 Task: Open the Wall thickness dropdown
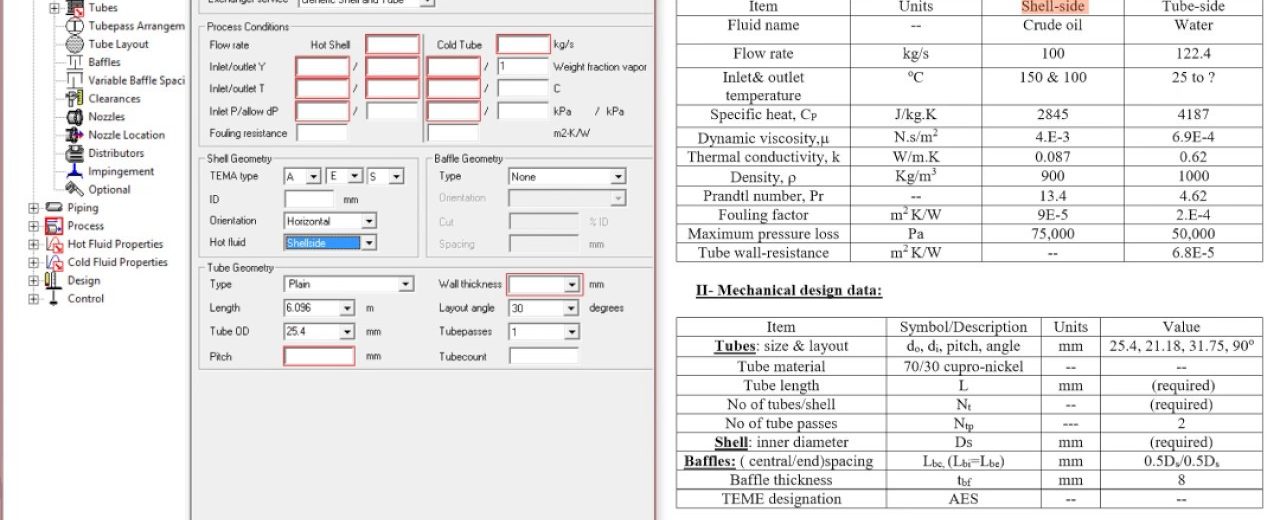(571, 285)
